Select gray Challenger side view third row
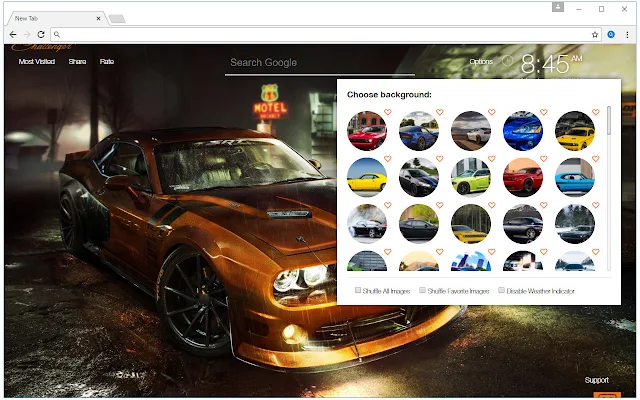This screenshot has width=640, height=400. (523, 224)
